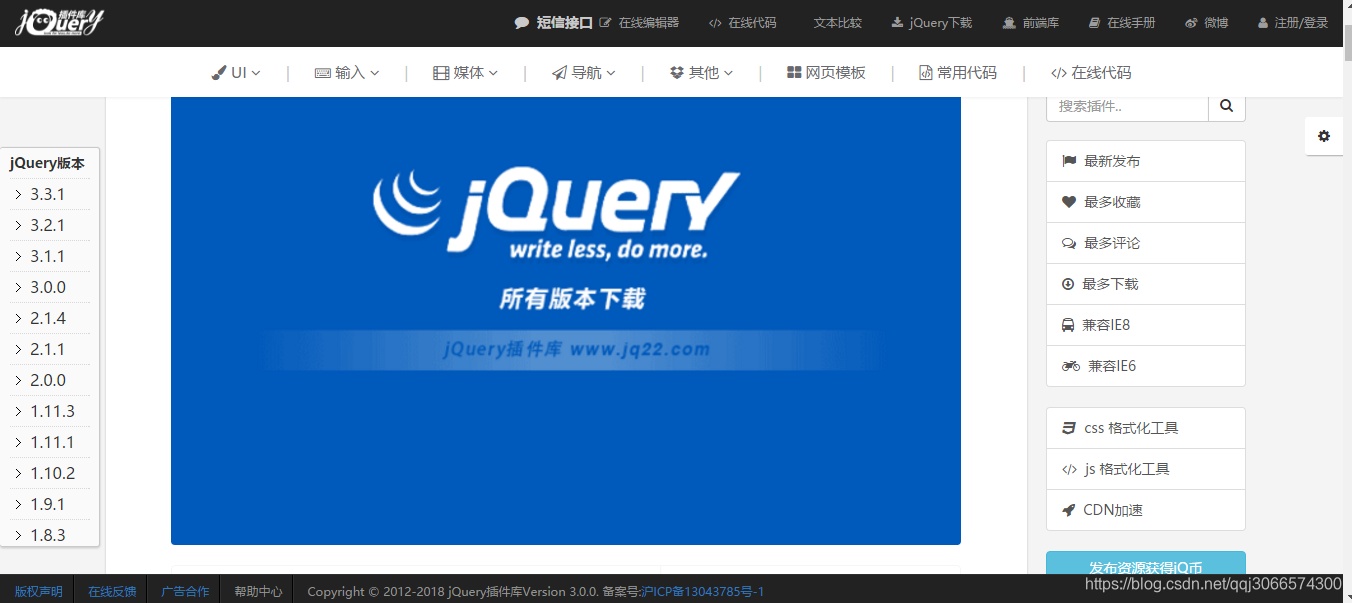Click the CSS3 icon beside css 格式化工具
The width and height of the screenshot is (1352, 603).
point(1068,428)
